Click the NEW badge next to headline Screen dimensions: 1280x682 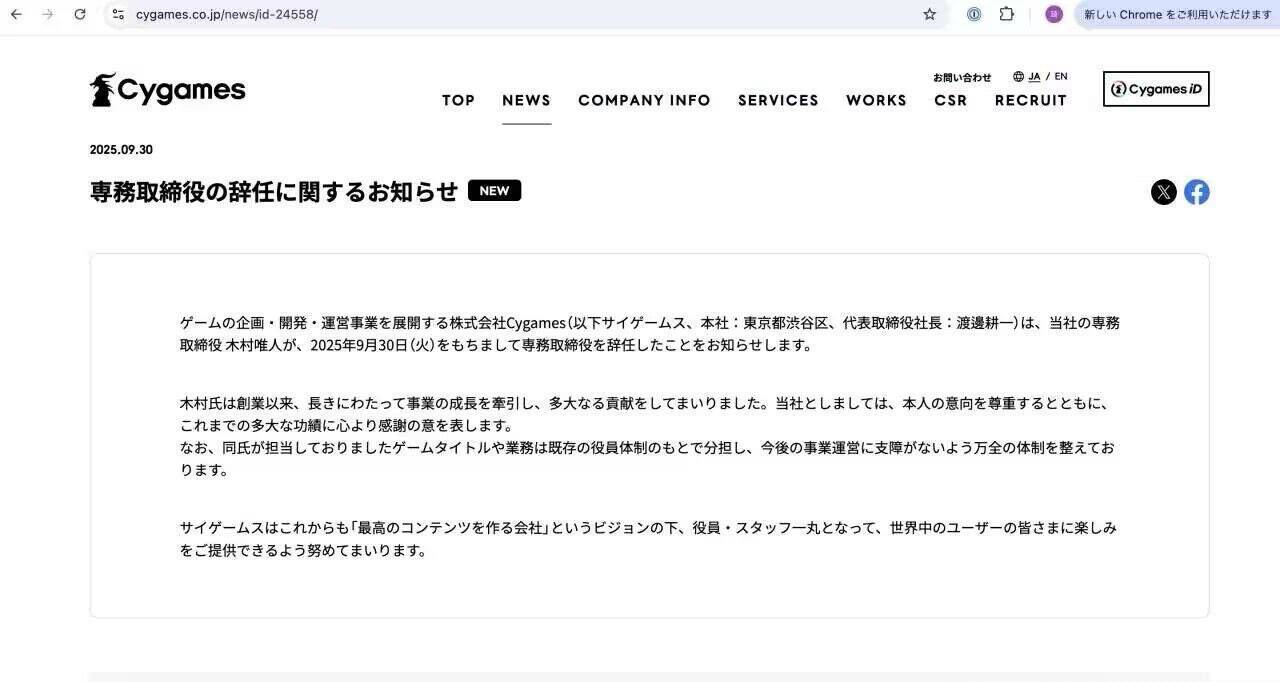click(494, 190)
